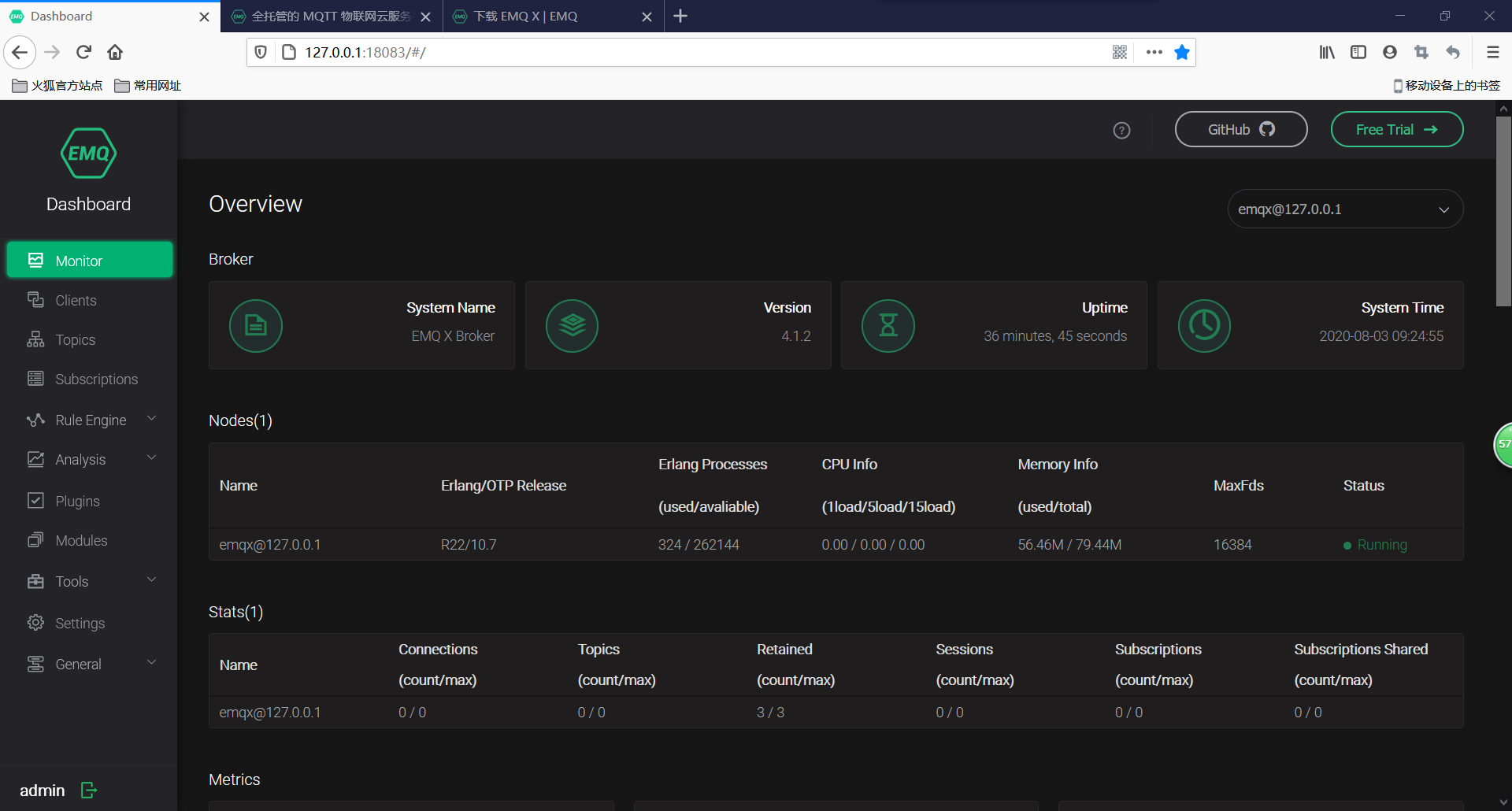
Task: Click the green floating 57 badge
Action: click(x=1503, y=445)
